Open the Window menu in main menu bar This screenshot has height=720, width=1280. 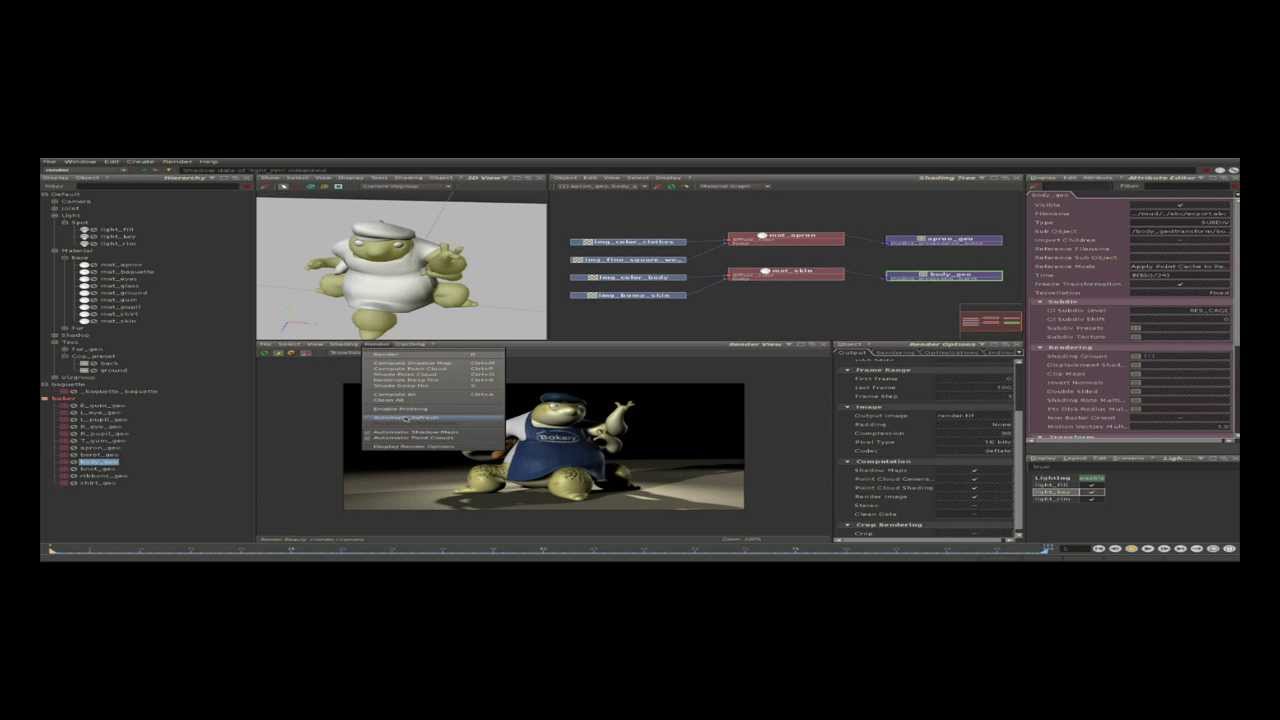[x=80, y=161]
